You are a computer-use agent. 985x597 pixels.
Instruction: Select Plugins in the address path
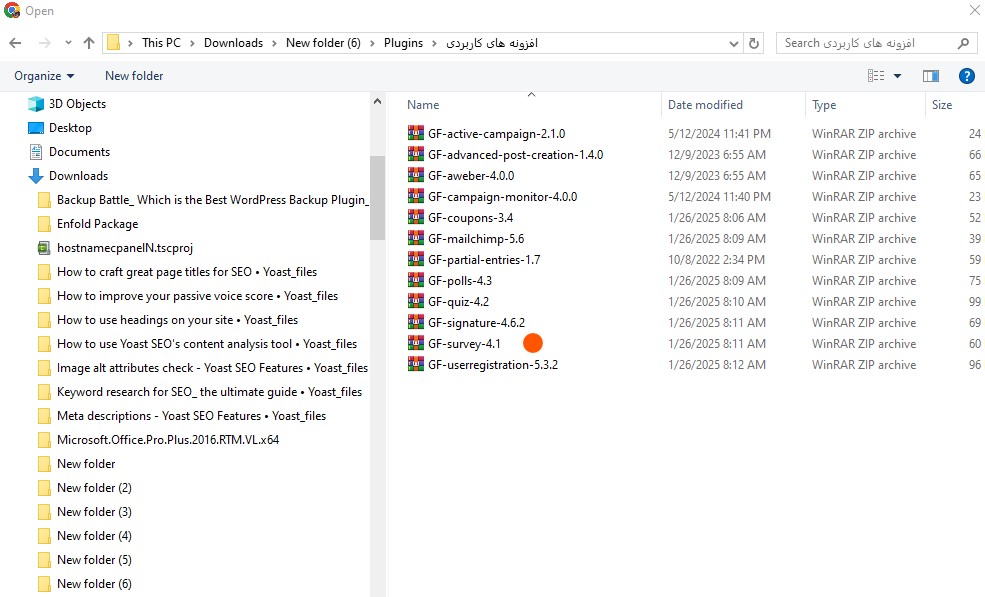tap(403, 43)
